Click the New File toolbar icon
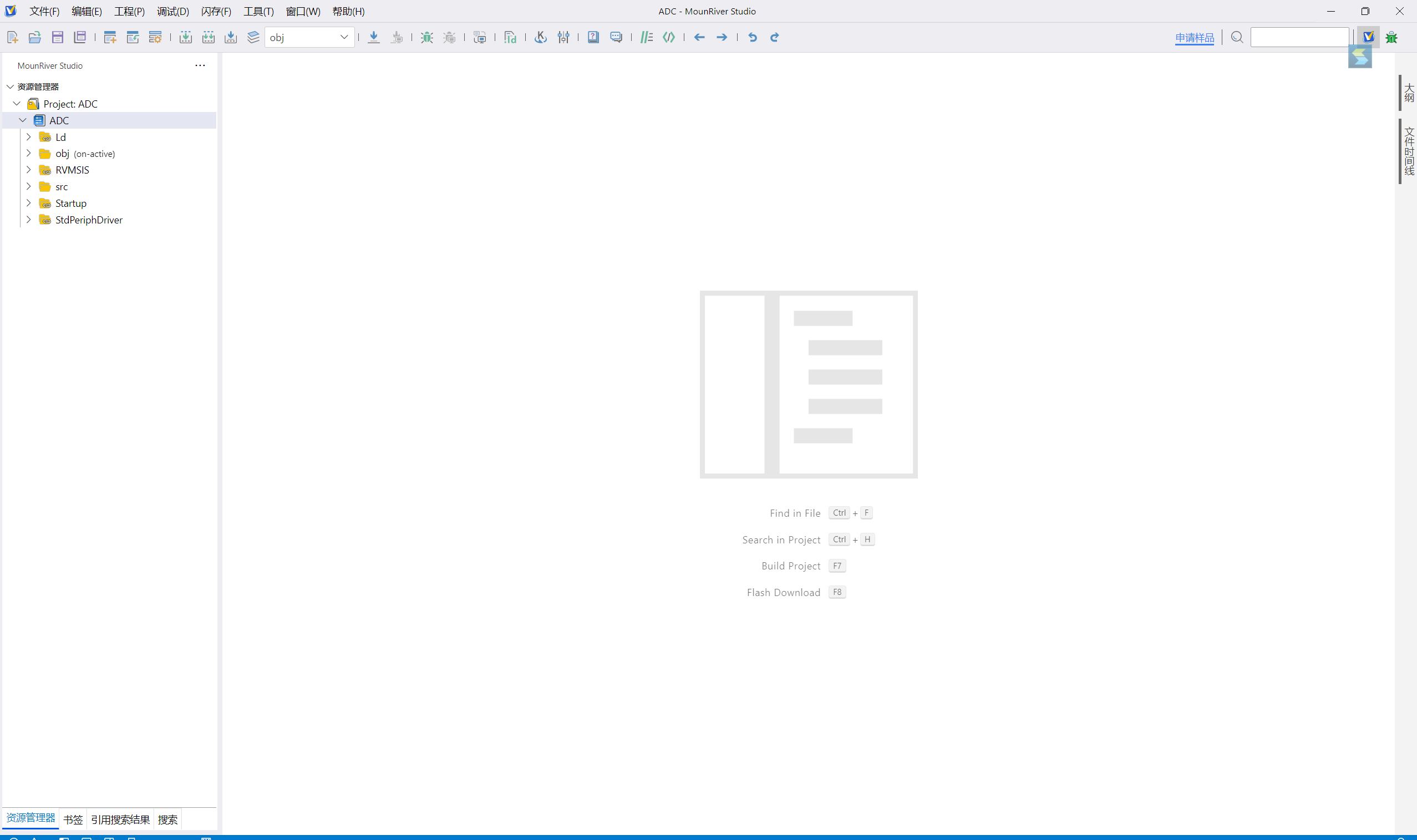 click(12, 37)
